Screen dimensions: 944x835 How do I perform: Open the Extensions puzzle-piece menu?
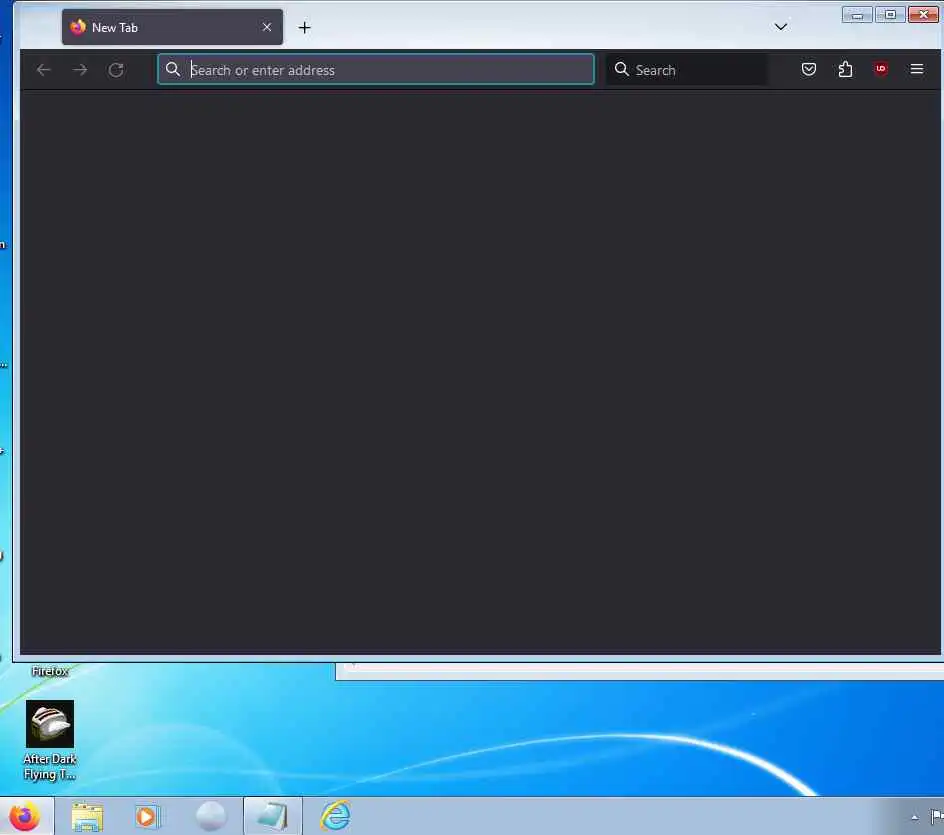[x=845, y=69]
